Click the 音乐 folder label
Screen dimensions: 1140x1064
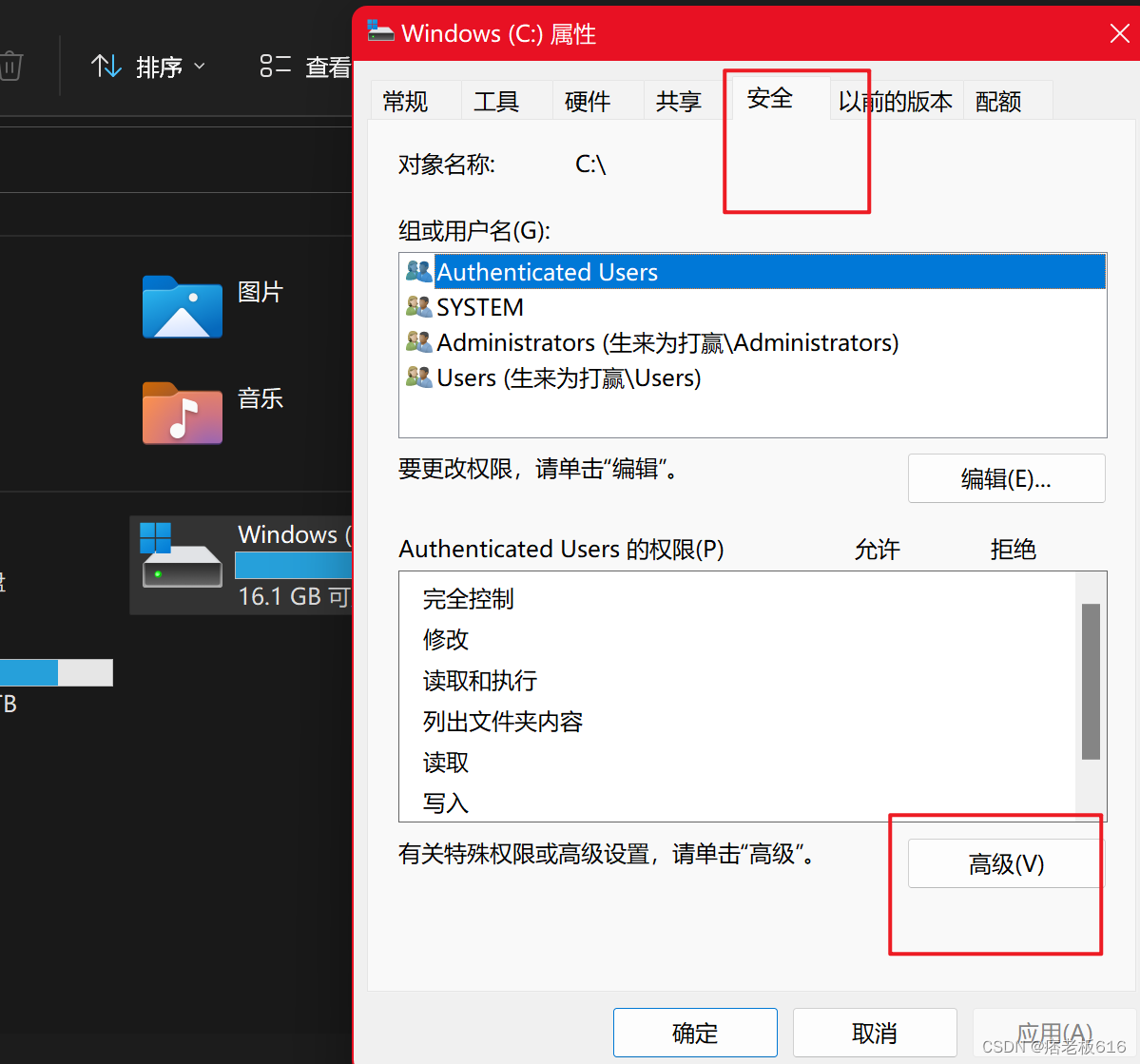click(x=261, y=398)
